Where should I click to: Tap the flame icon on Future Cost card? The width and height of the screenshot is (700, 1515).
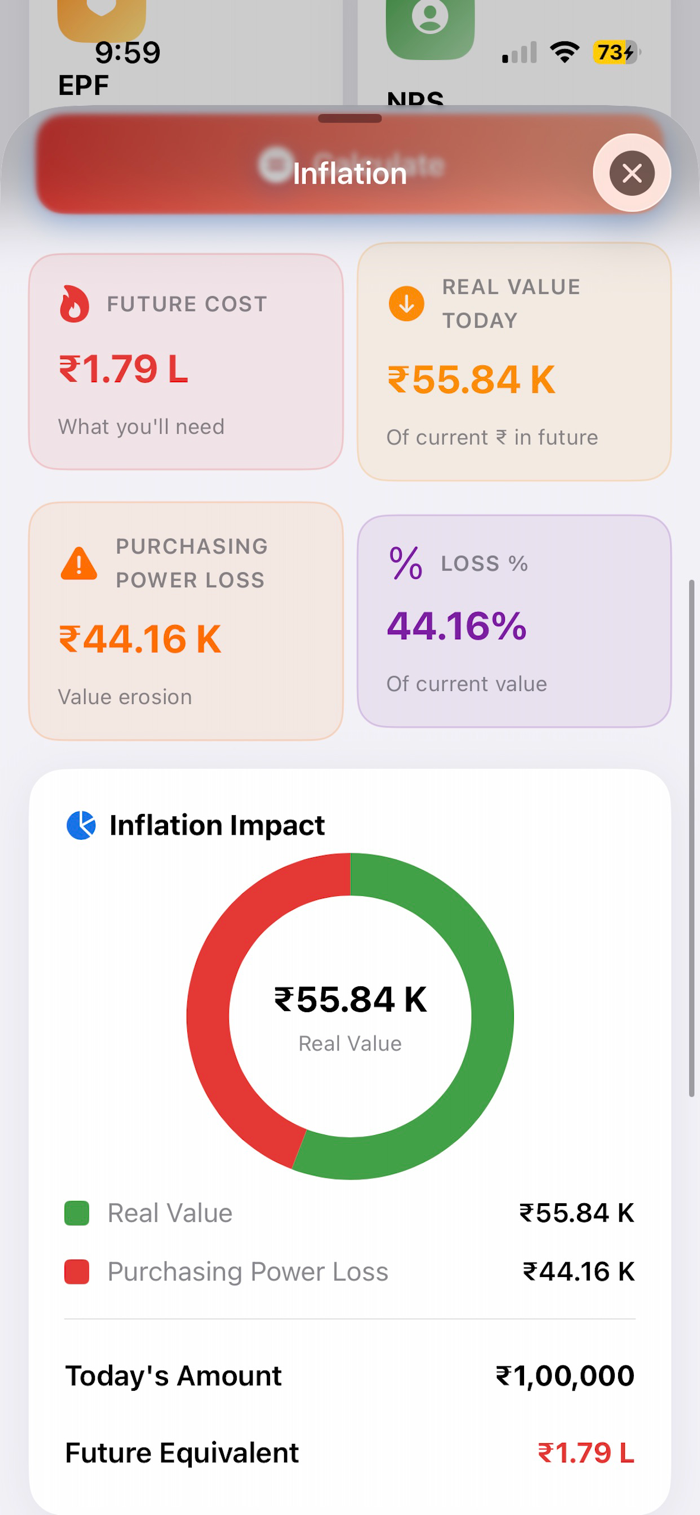pyautogui.click(x=74, y=304)
